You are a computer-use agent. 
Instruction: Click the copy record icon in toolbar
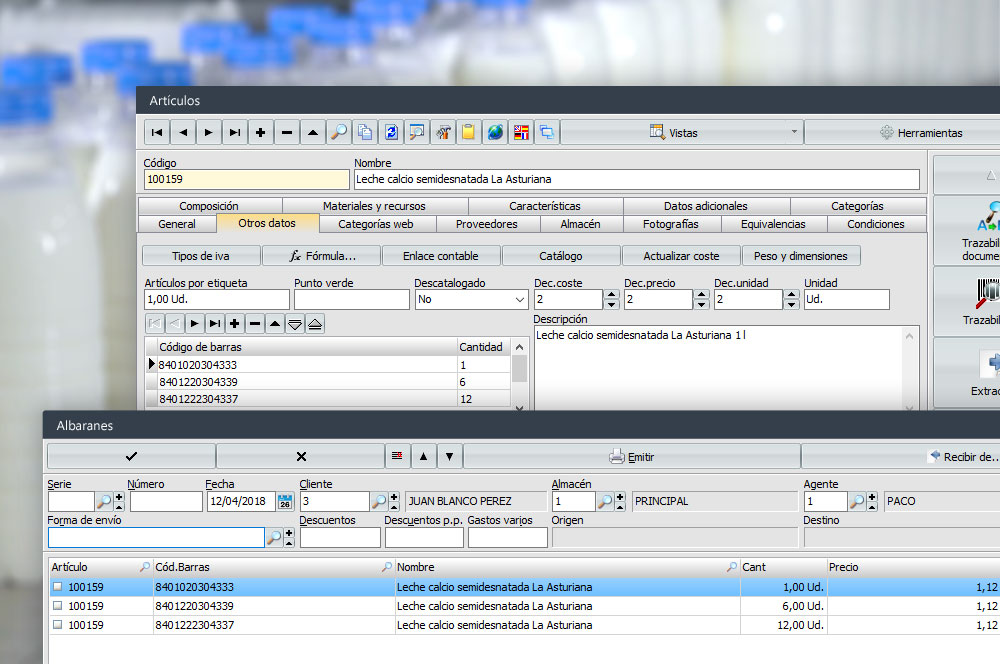pyautogui.click(x=365, y=132)
